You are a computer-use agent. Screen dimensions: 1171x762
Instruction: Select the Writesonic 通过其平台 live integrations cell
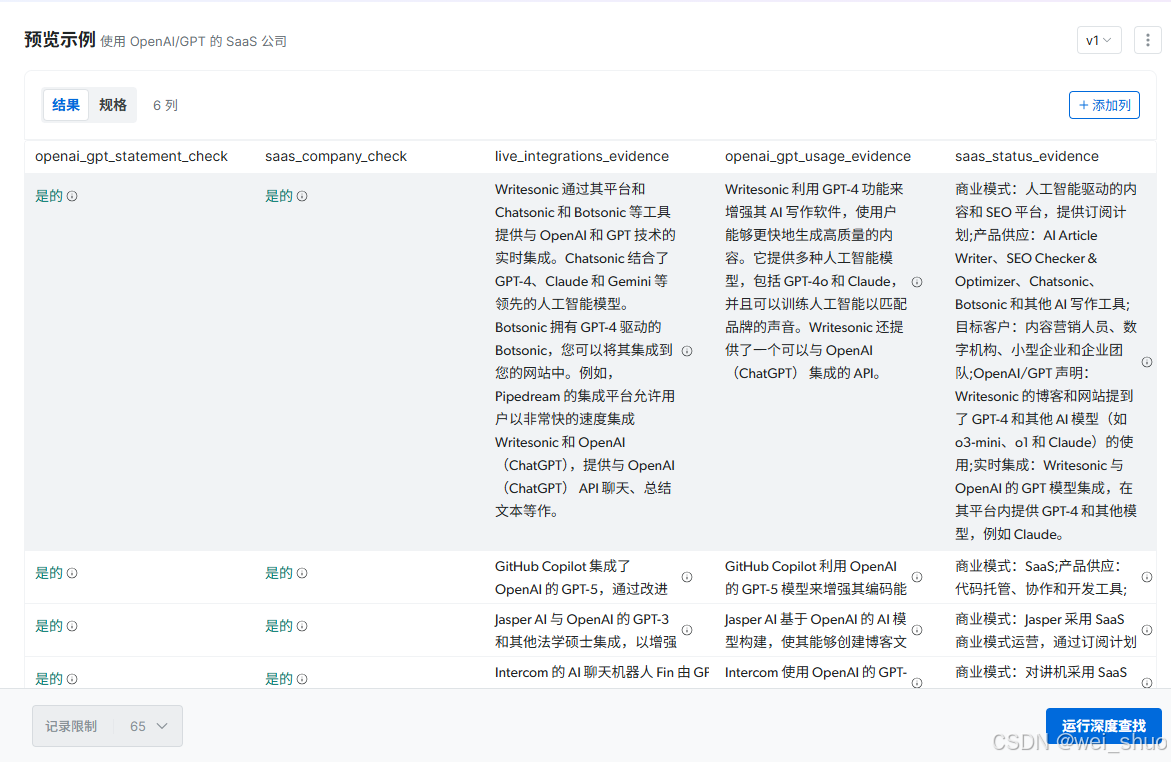[x=586, y=350]
